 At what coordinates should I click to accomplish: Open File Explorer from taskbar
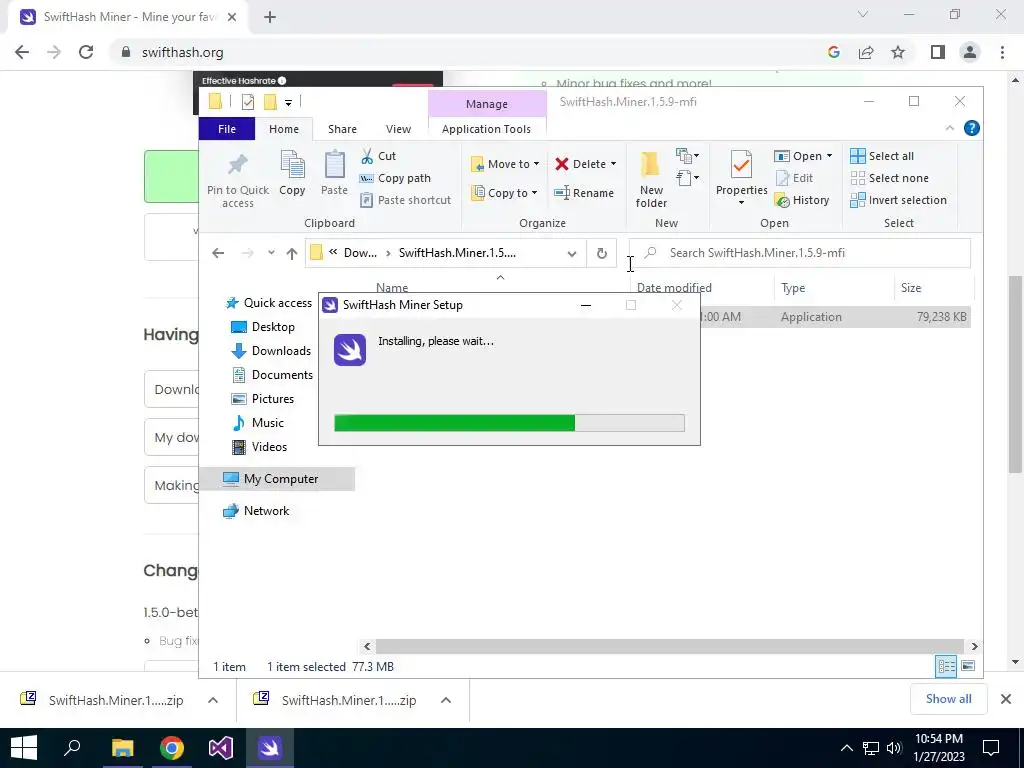(122, 748)
